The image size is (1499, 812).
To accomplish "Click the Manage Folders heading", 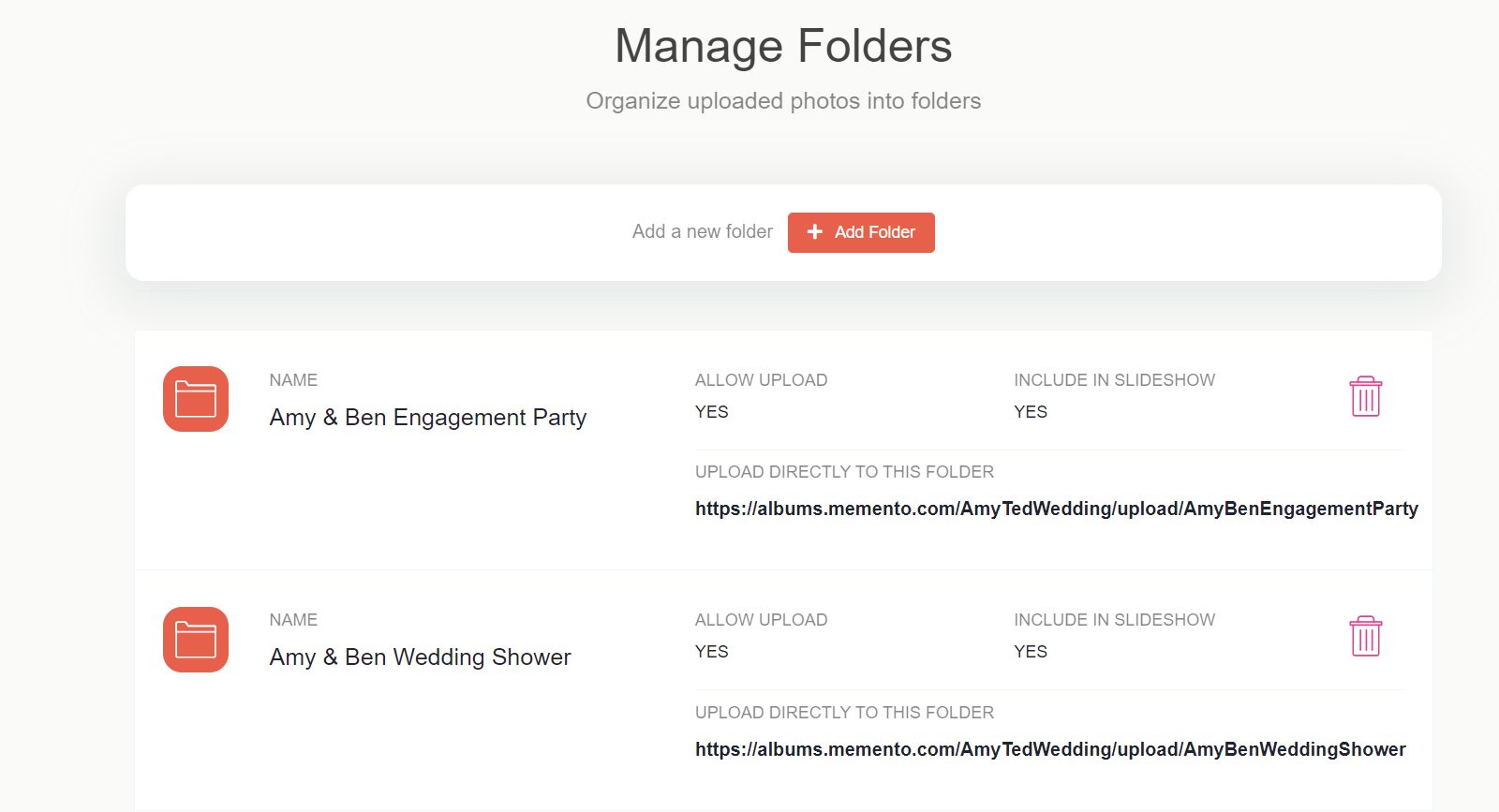I will (x=783, y=46).
